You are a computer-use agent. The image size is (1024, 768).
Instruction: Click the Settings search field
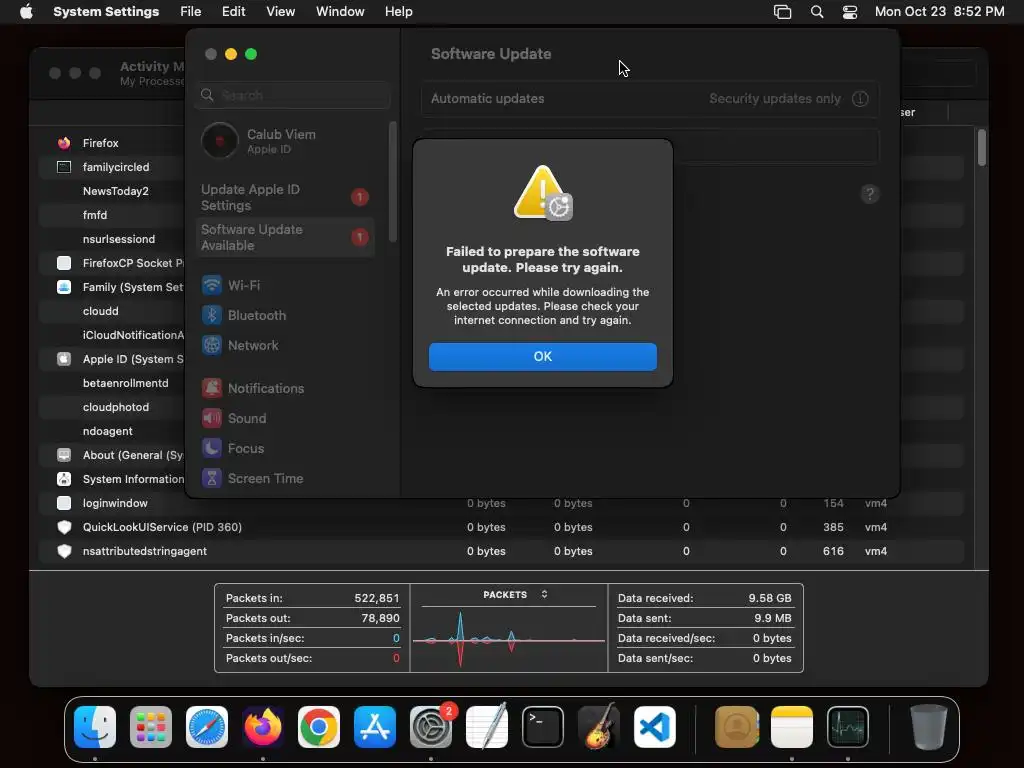[293, 95]
